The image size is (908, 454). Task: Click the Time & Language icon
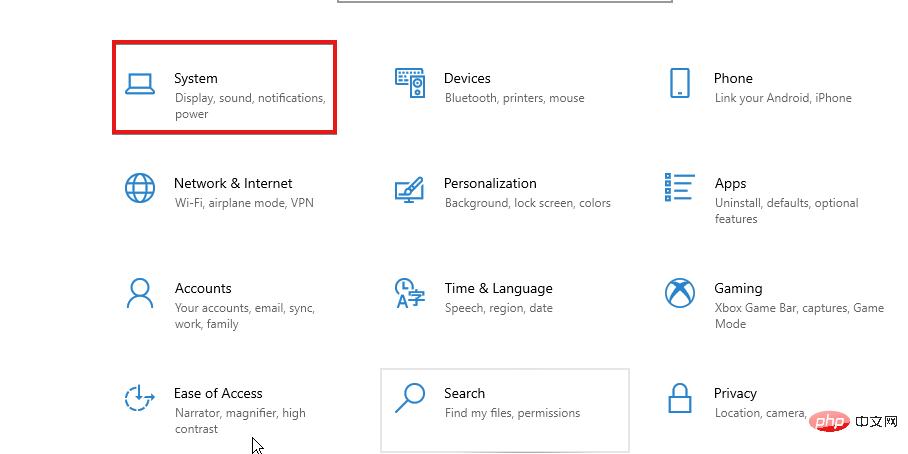point(409,293)
